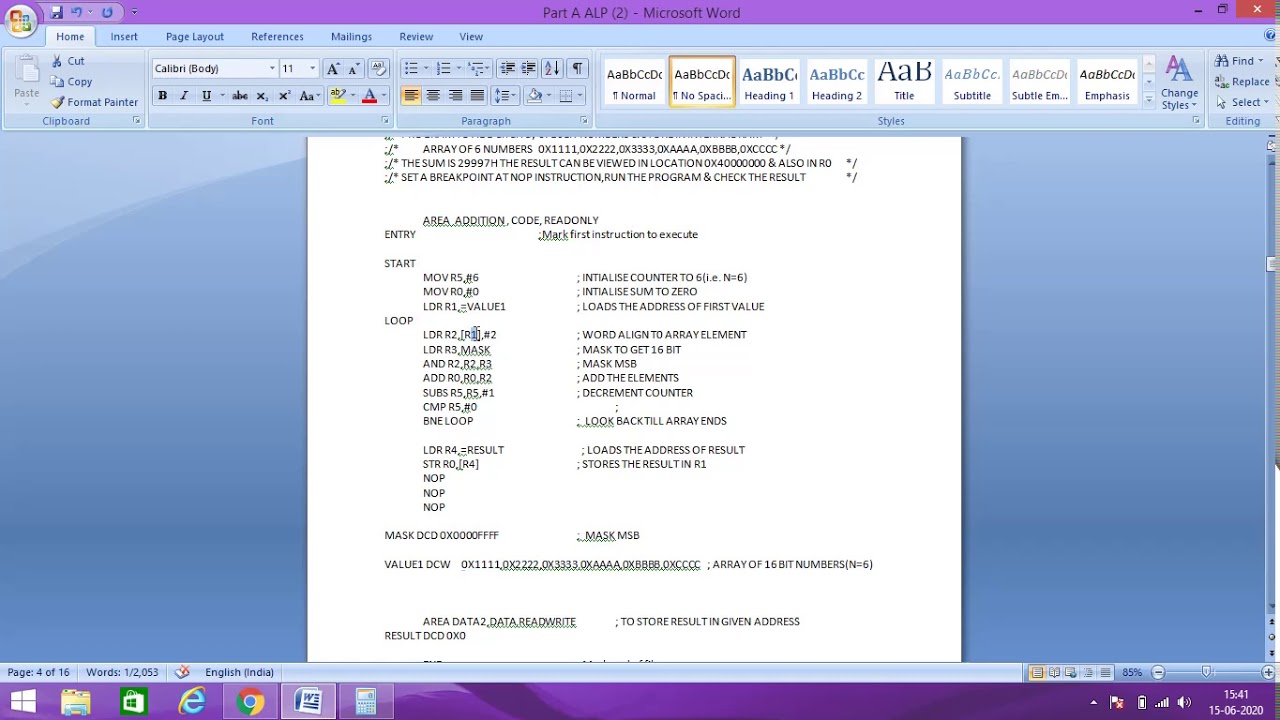Switch to Web Layout view
1280x720 pixels.
click(x=1070, y=672)
